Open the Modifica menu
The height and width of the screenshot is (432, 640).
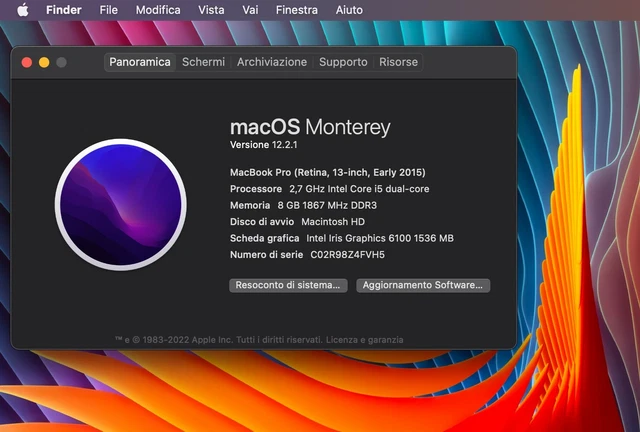point(158,10)
